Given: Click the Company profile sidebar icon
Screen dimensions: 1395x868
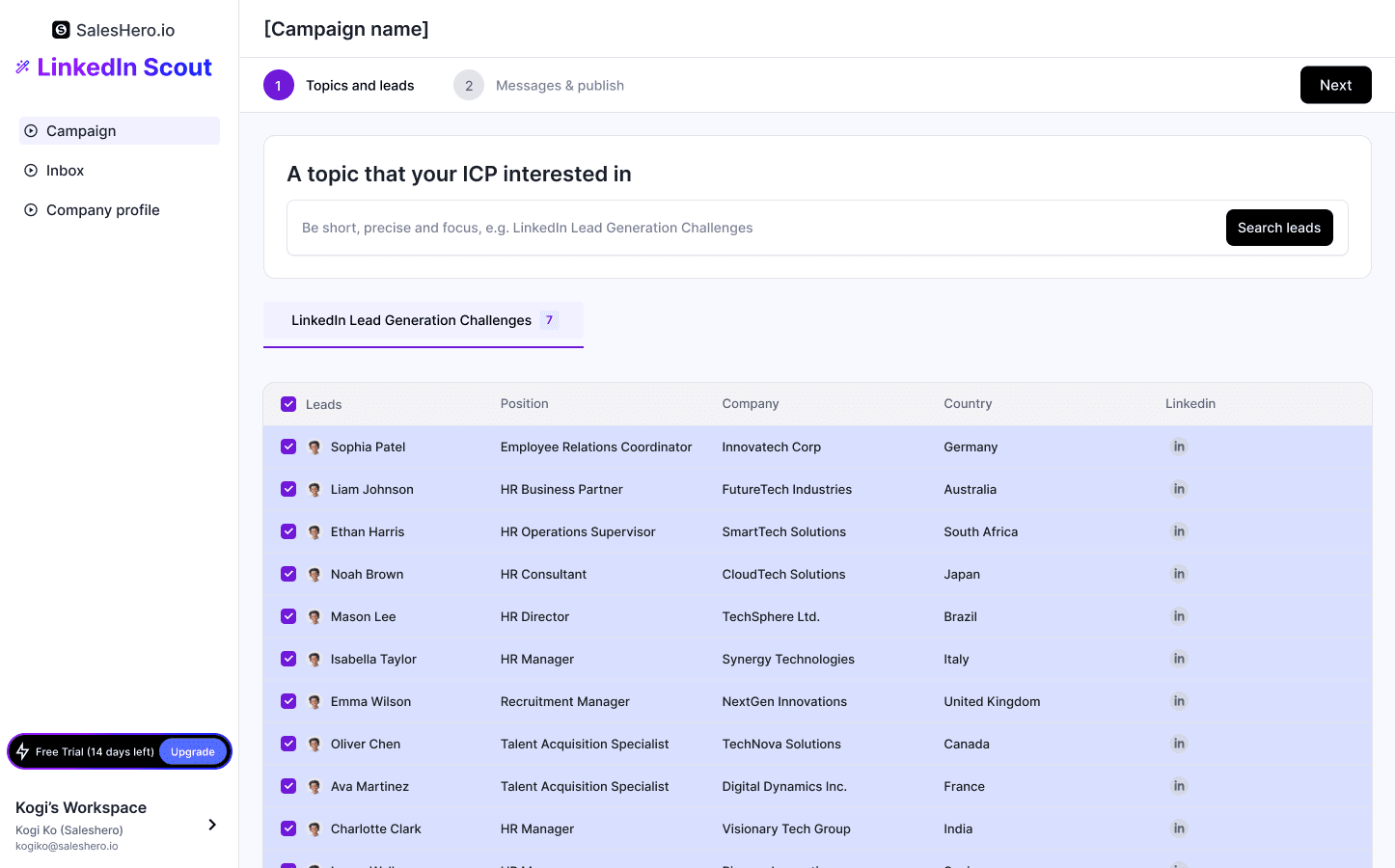Looking at the screenshot, I should click(x=30, y=209).
